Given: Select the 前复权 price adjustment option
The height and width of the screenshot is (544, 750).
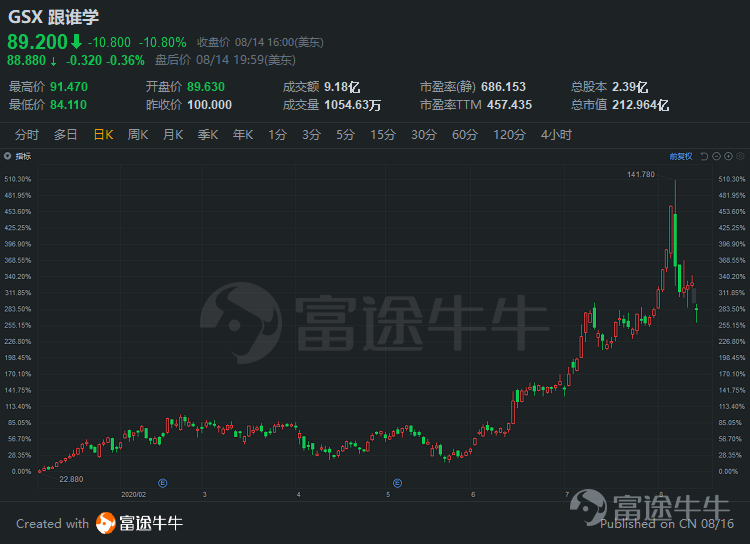Looking at the screenshot, I should [681, 156].
